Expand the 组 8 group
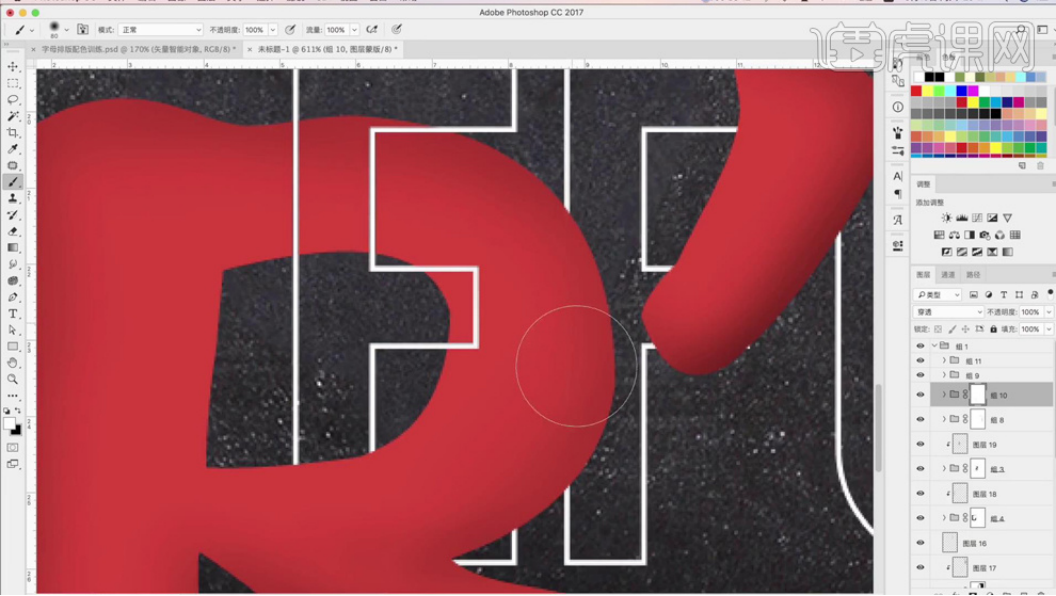The height and width of the screenshot is (596, 1056). (944, 420)
